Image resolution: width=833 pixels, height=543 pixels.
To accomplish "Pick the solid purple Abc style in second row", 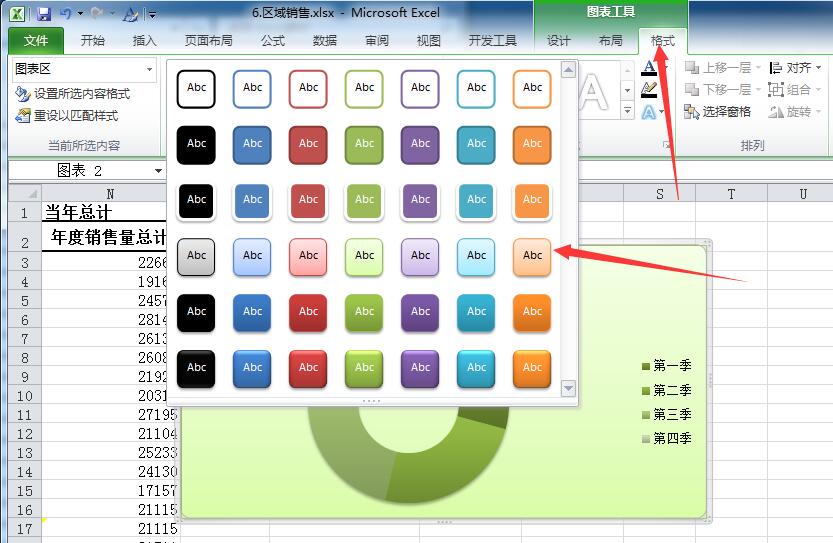I will click(420, 144).
